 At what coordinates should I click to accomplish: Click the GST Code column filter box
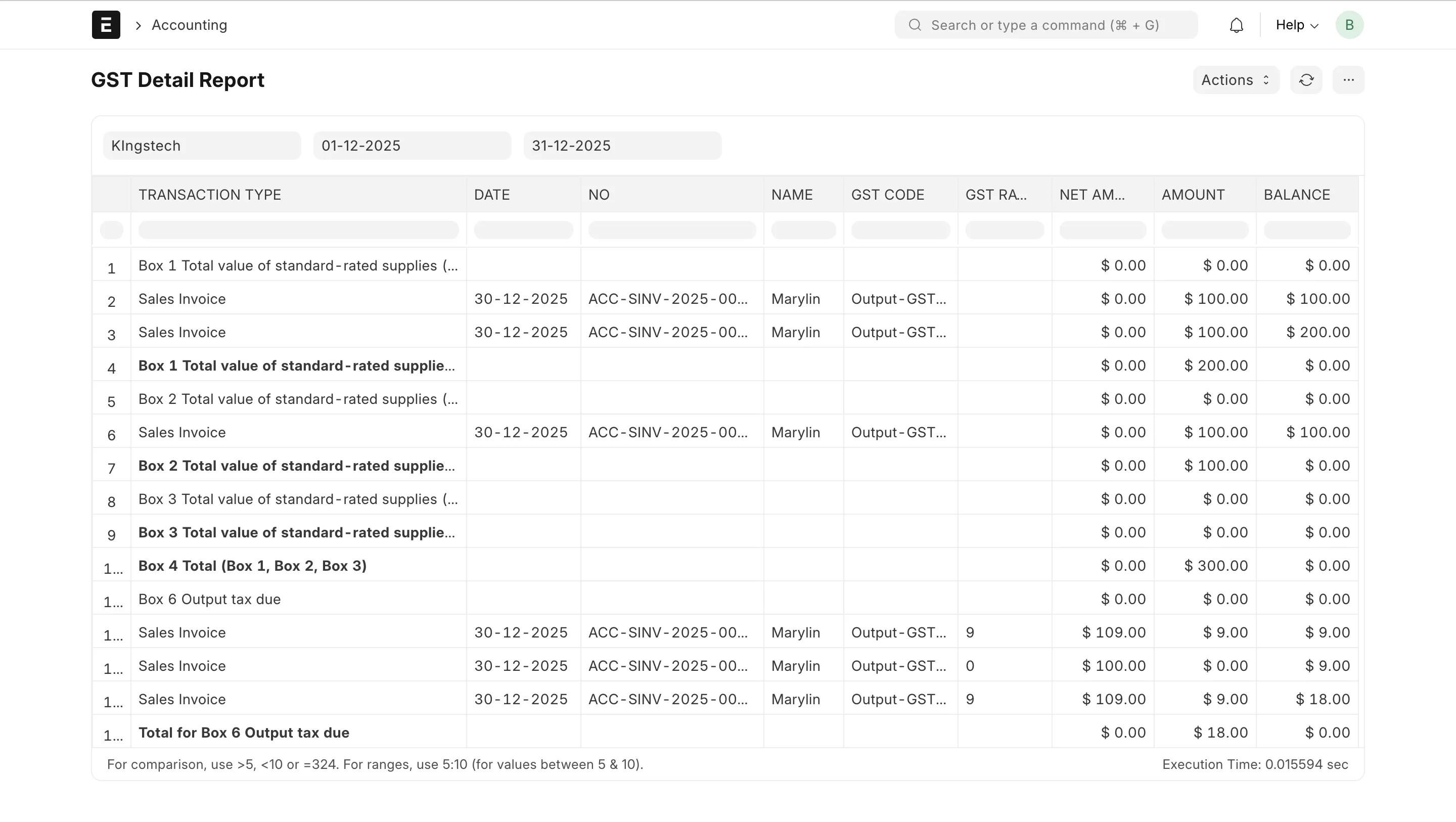(900, 230)
